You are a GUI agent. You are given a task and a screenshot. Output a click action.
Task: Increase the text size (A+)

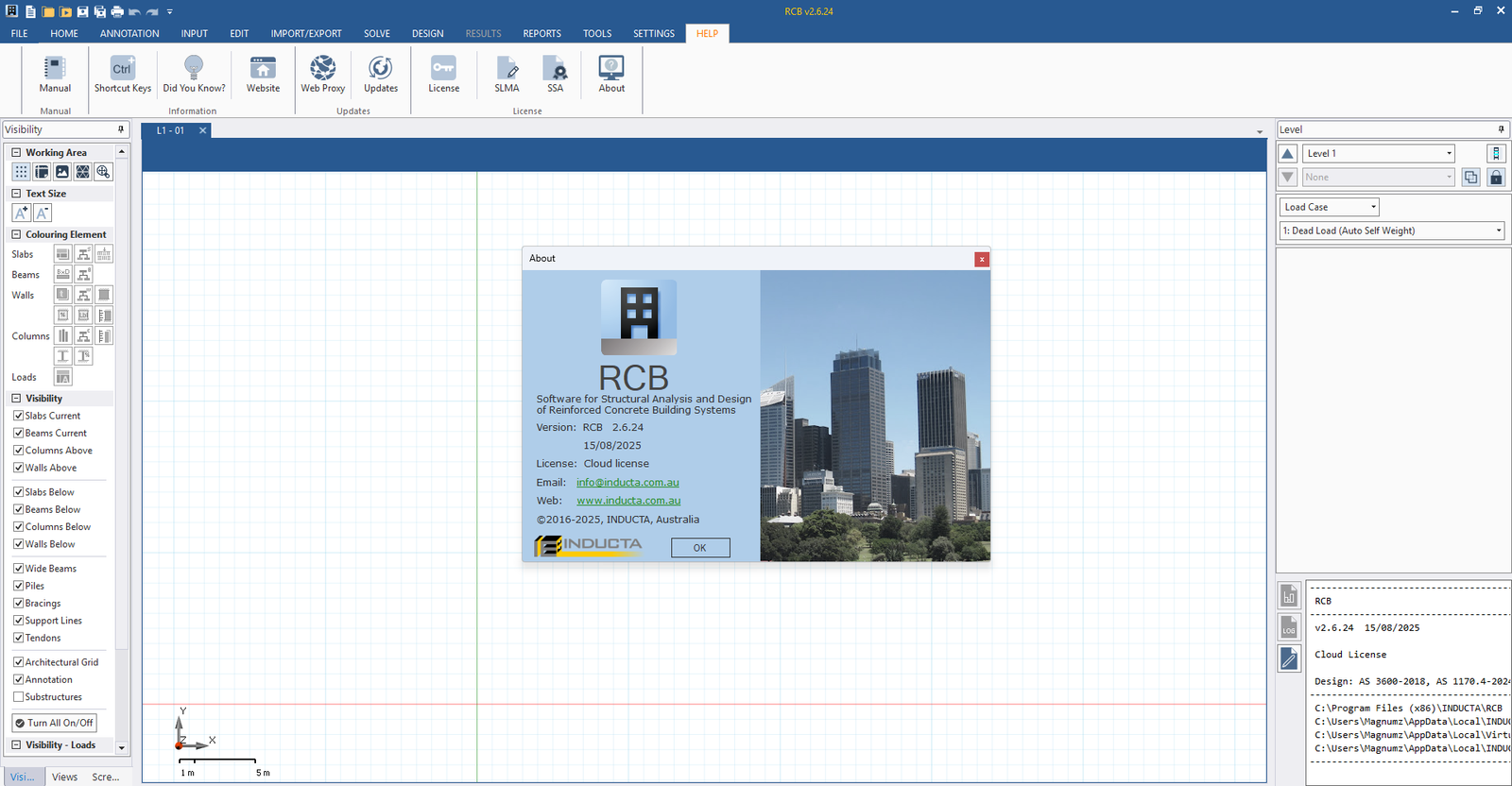21,213
